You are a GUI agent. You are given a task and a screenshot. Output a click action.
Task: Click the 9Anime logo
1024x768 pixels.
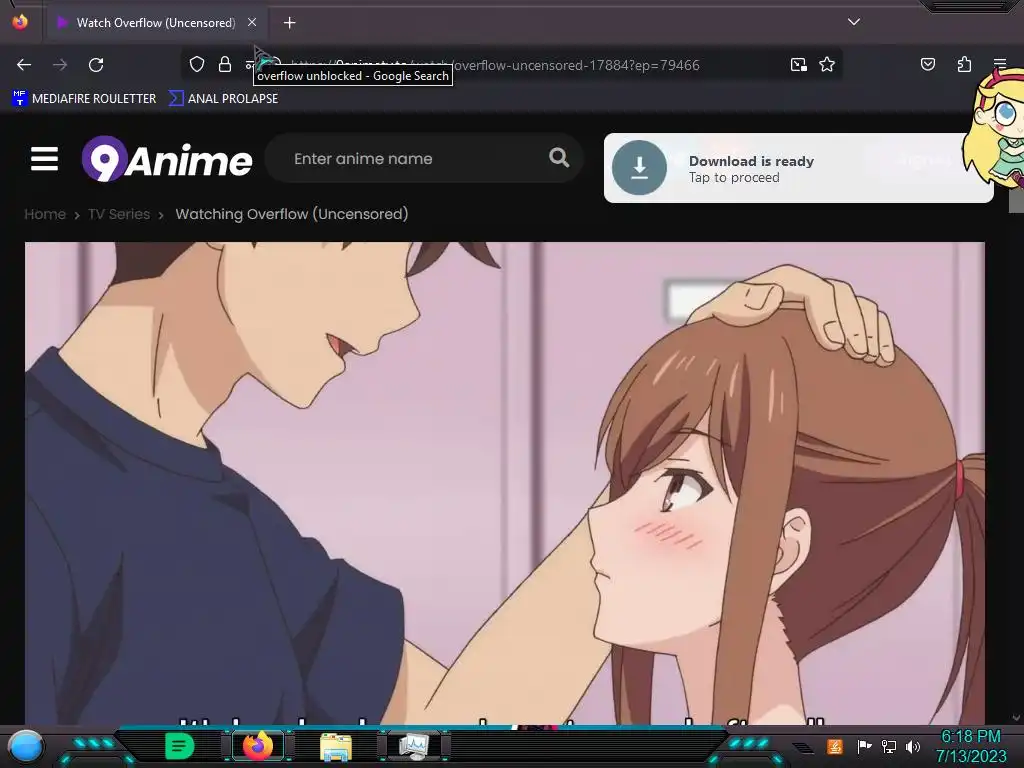(x=167, y=159)
